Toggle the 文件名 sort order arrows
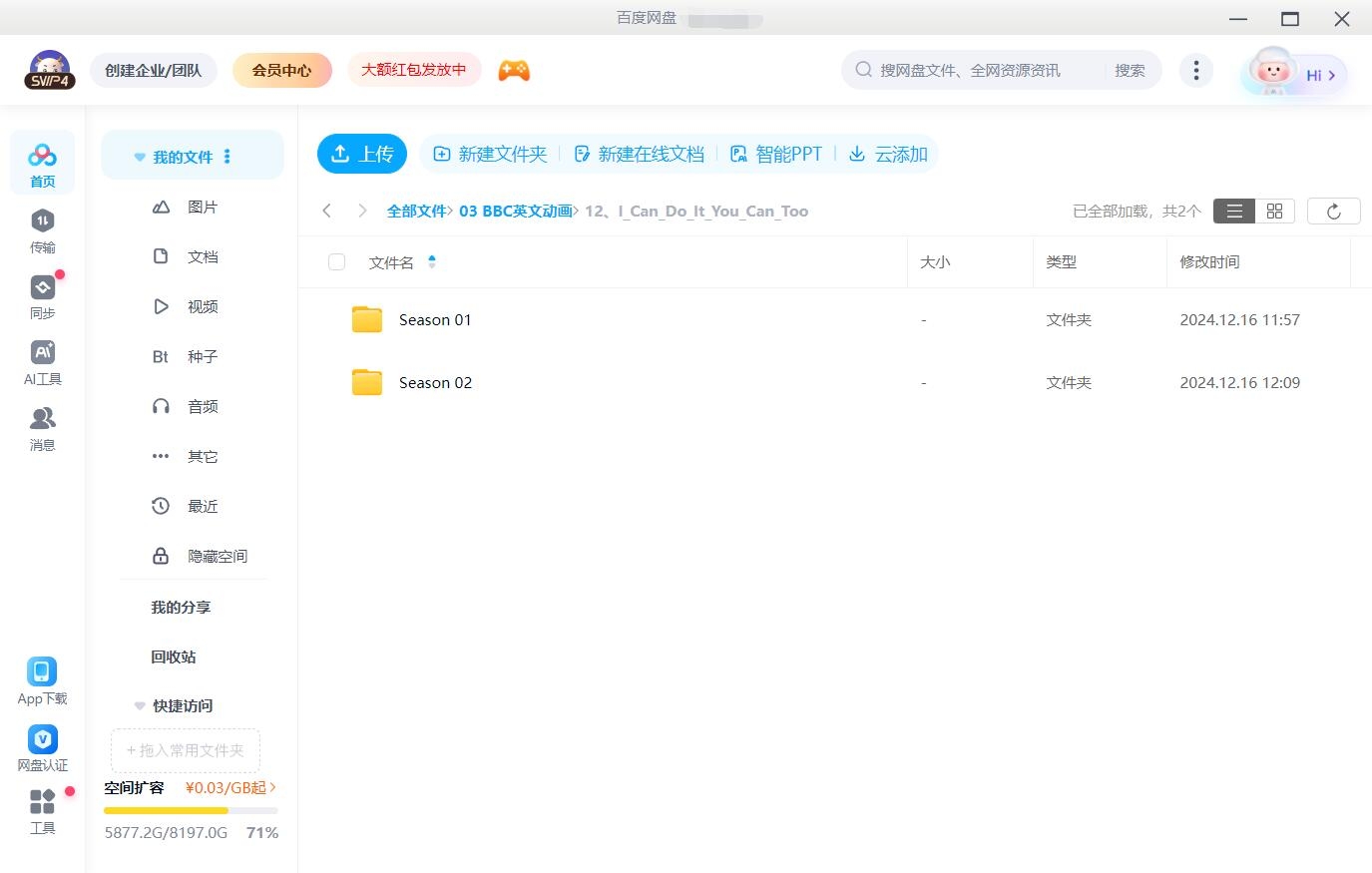The height and width of the screenshot is (873, 1372). click(432, 261)
